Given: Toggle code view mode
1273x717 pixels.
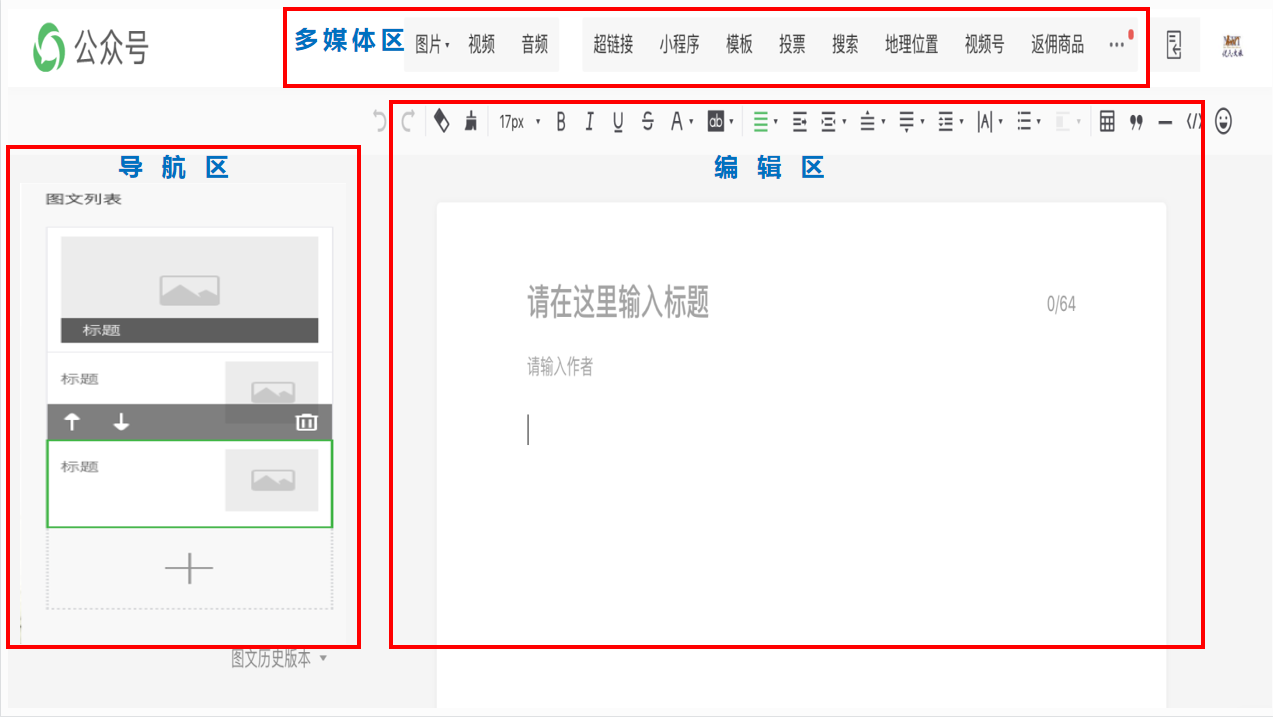Looking at the screenshot, I should pyautogui.click(x=1192, y=120).
